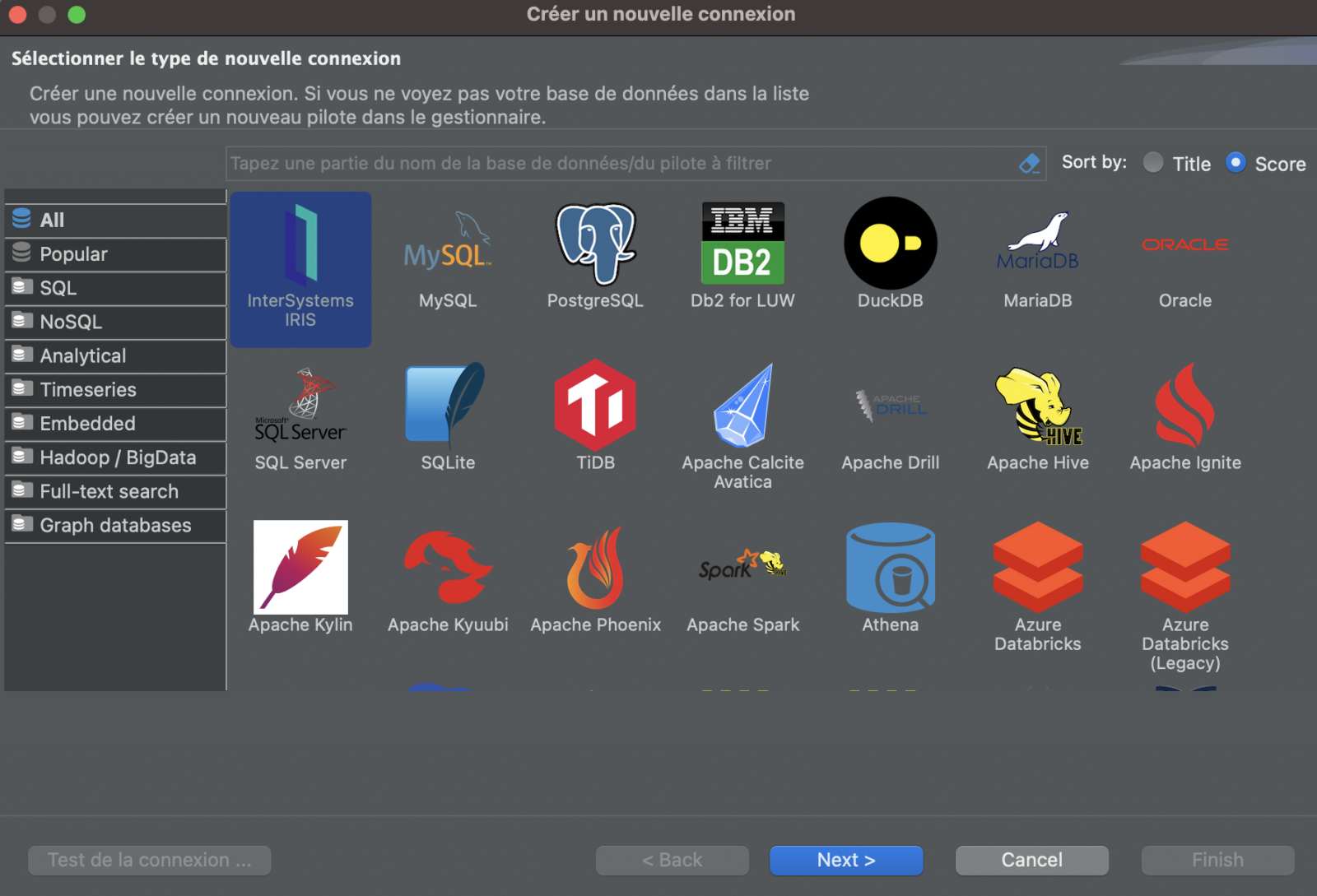Show the Popular database category
The image size is (1317, 896).
click(x=115, y=254)
